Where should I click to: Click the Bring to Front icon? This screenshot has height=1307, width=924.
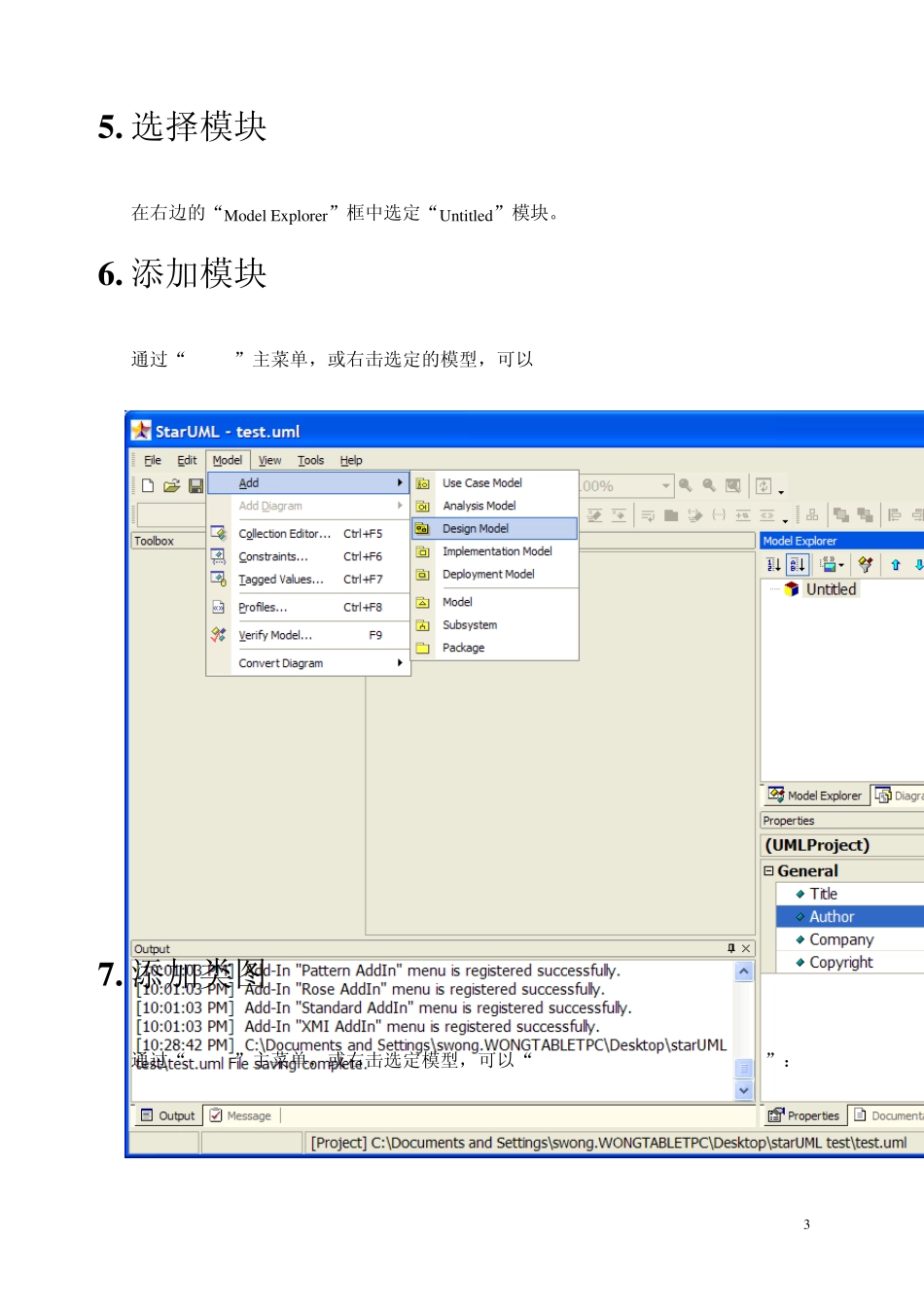click(x=841, y=515)
